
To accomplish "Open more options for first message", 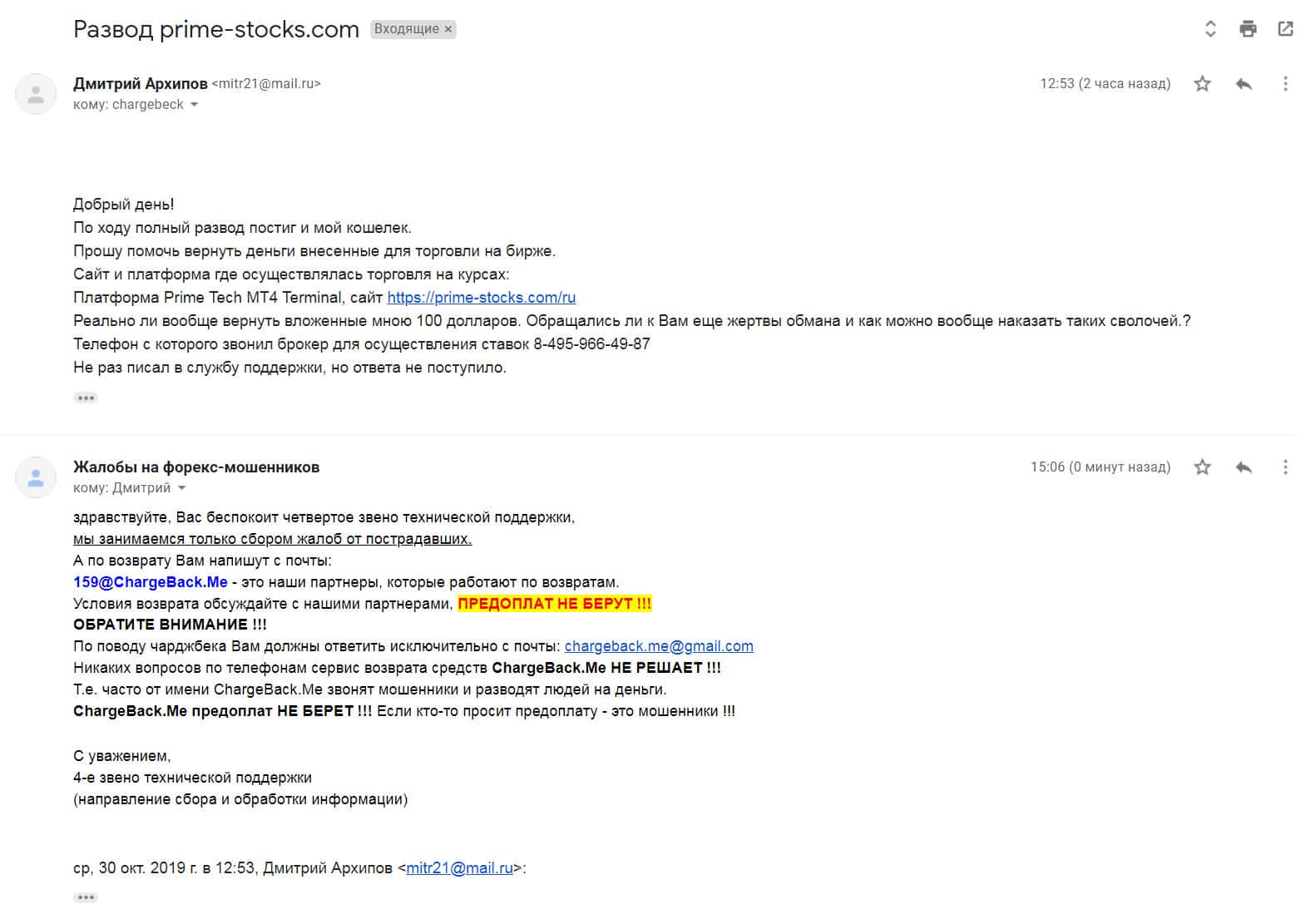I will pos(1285,84).
